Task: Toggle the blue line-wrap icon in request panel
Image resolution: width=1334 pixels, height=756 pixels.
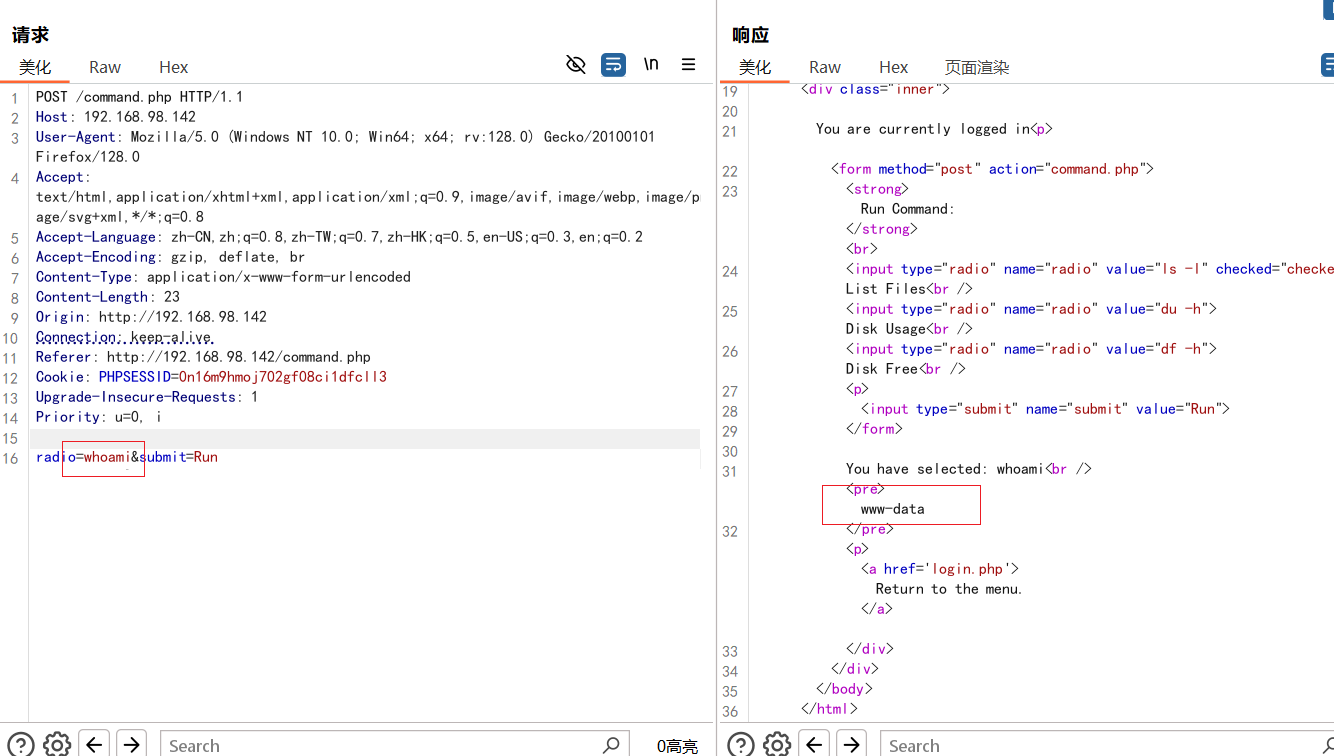Action: pyautogui.click(x=613, y=65)
